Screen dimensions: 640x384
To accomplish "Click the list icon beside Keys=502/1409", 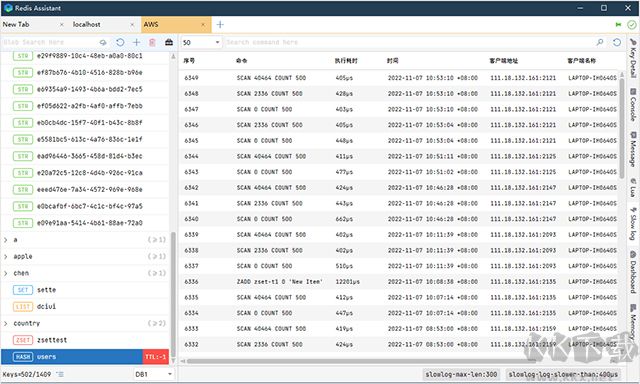I will 60,374.
